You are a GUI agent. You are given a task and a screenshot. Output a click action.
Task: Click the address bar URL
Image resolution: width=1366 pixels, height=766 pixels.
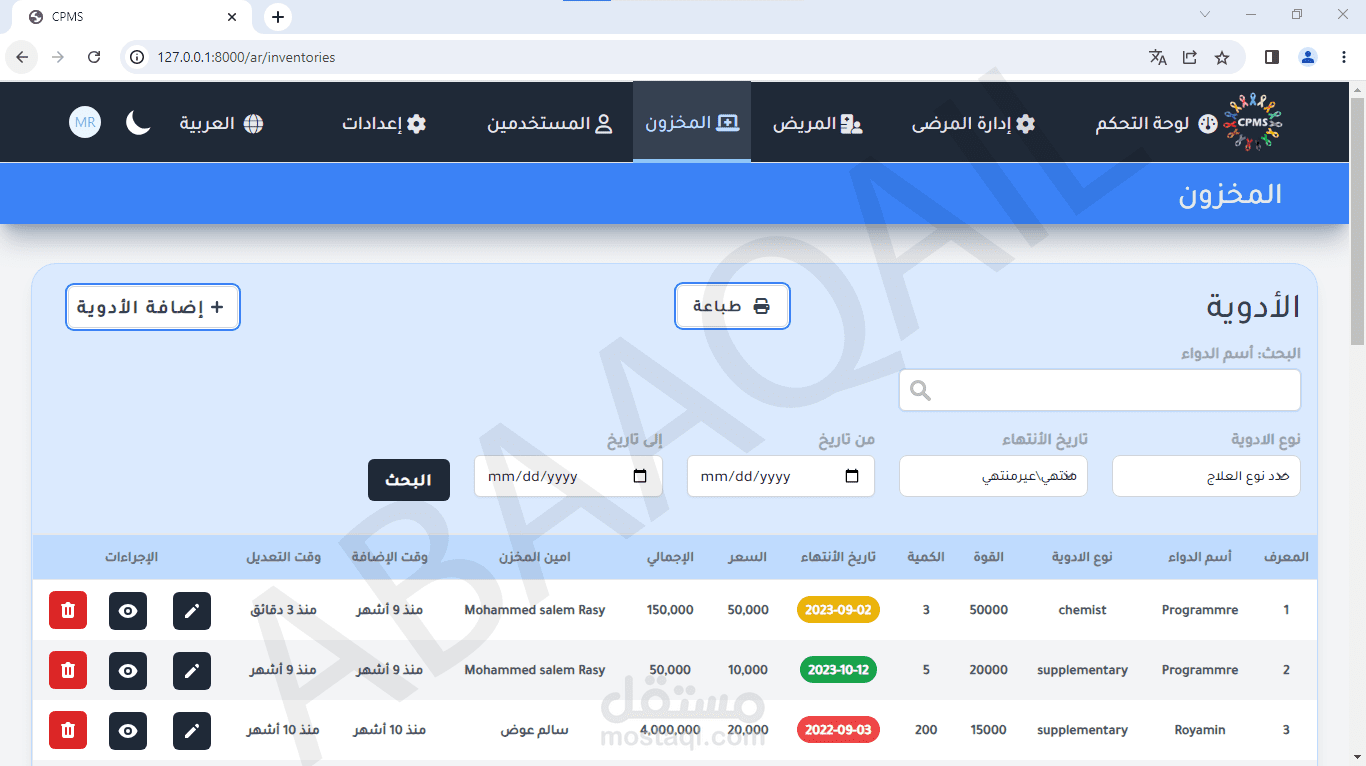click(246, 57)
